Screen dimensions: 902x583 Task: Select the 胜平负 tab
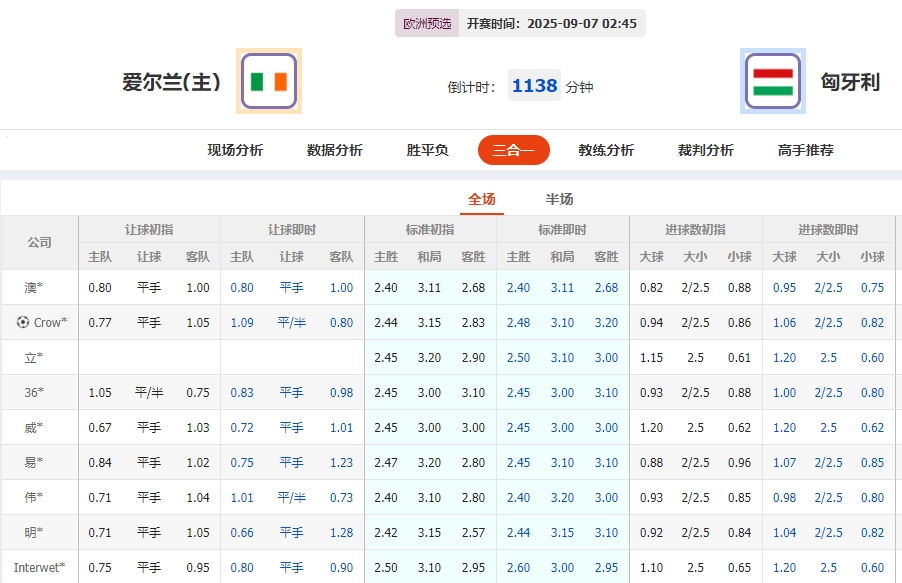point(425,150)
